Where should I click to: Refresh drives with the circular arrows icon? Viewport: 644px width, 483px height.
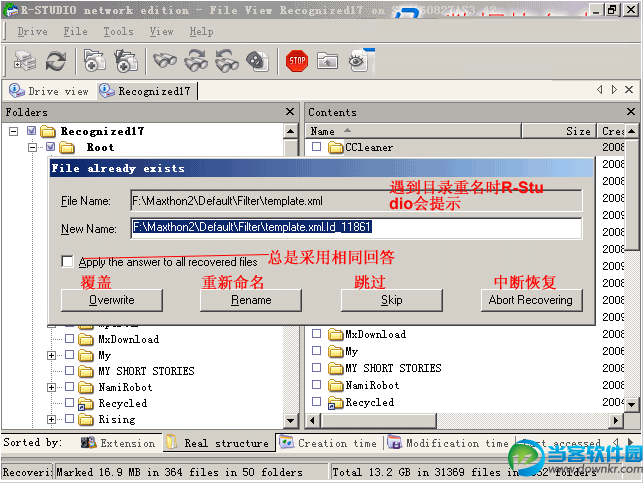click(56, 61)
